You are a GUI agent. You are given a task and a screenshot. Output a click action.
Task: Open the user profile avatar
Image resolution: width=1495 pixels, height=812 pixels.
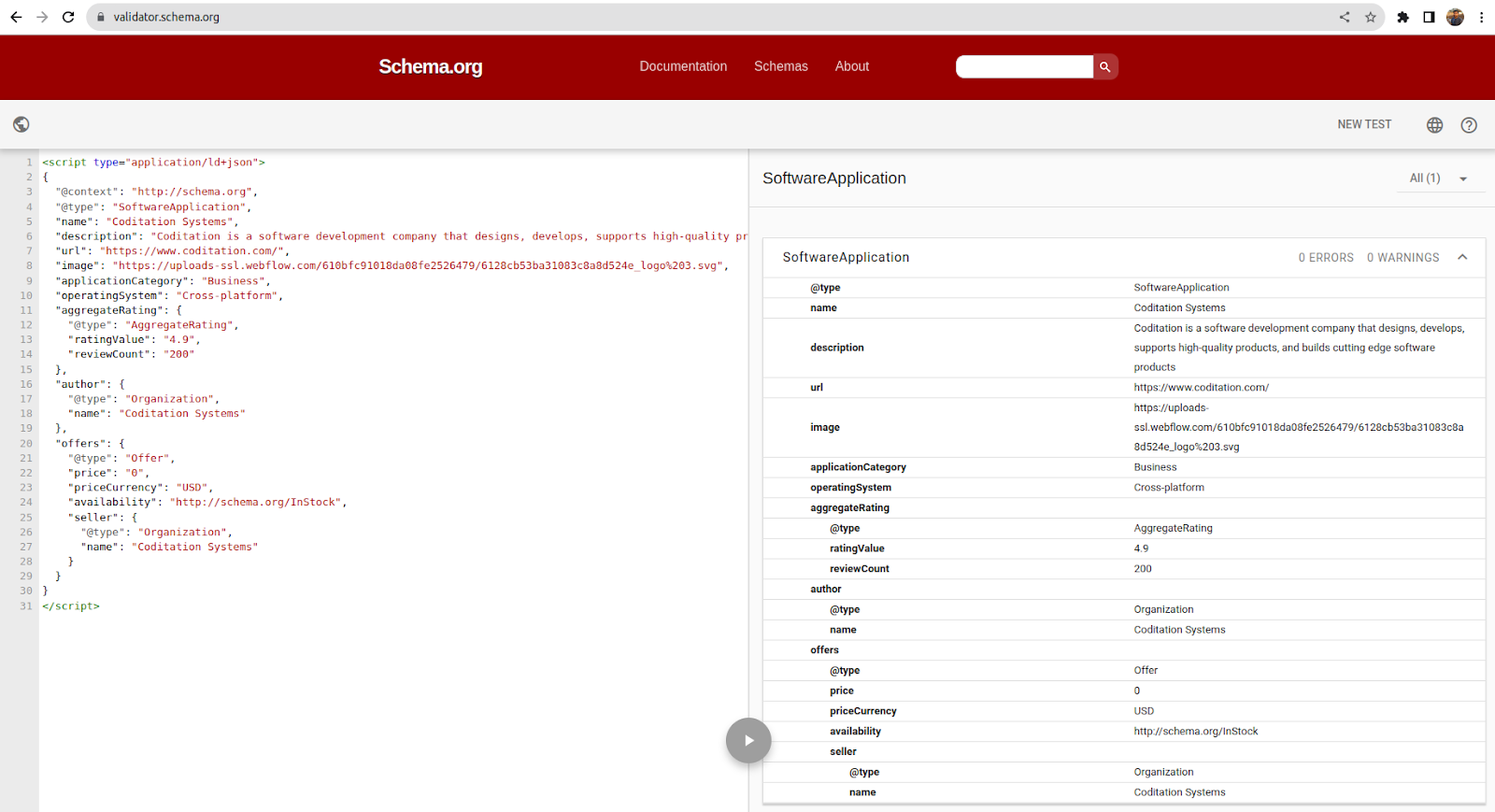(1455, 17)
